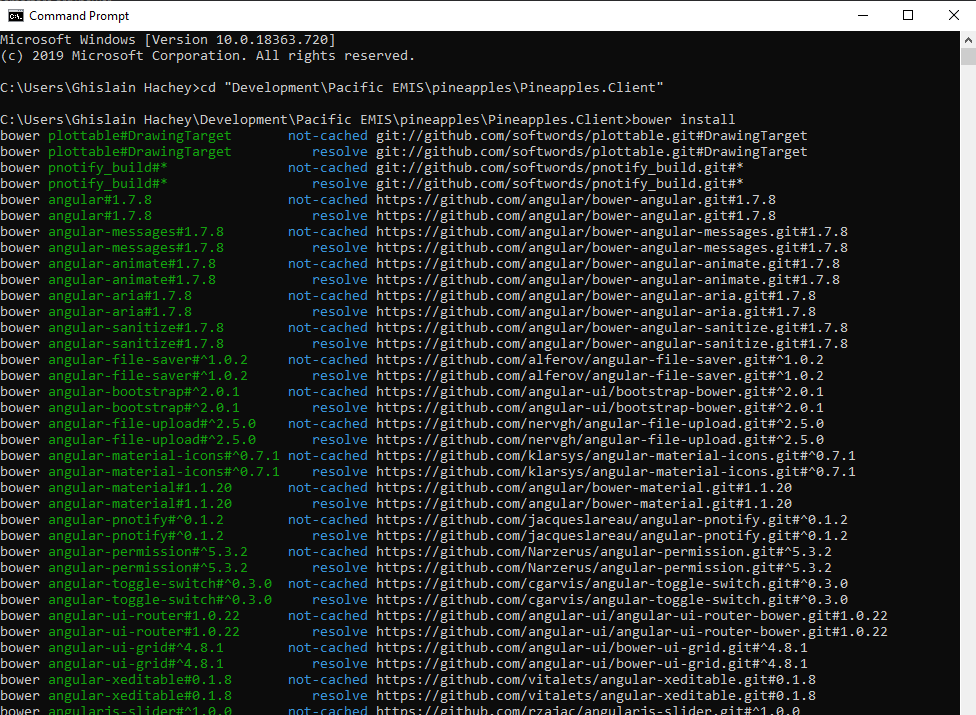Maximize the Command Prompt window
The height and width of the screenshot is (715, 976).
[x=908, y=15]
